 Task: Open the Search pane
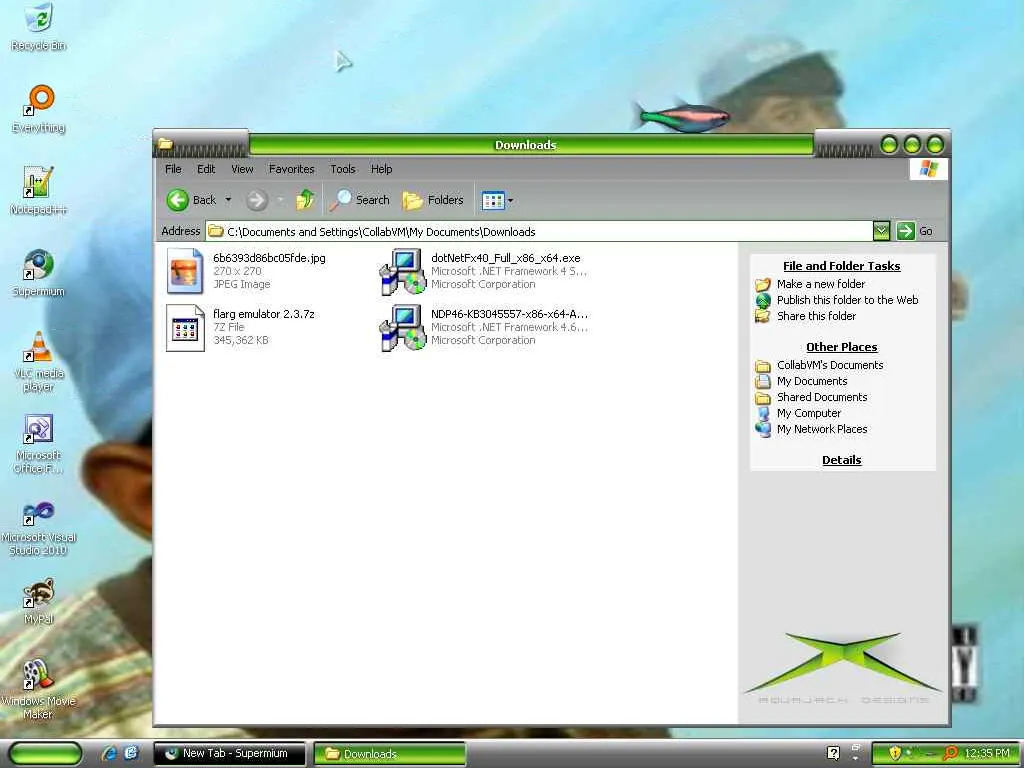359,200
